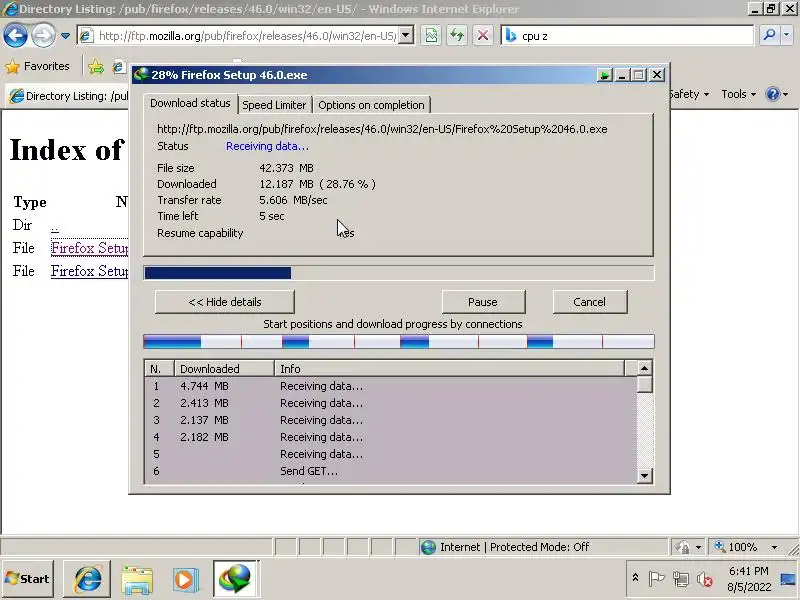Switch to the Speed Limiter tab
Screen dimensions: 800x600
point(274,105)
